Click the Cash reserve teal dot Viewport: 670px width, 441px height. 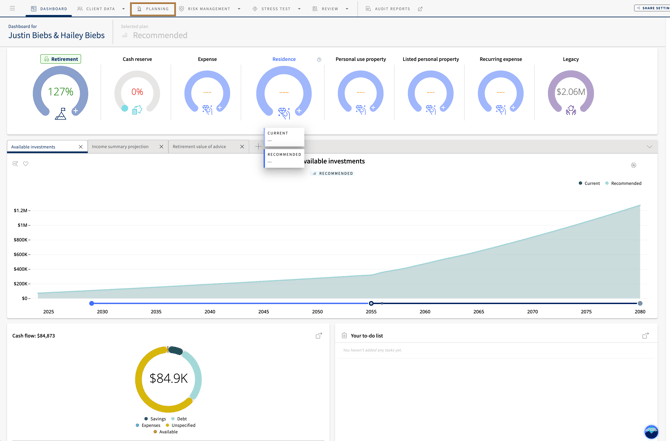click(124, 108)
